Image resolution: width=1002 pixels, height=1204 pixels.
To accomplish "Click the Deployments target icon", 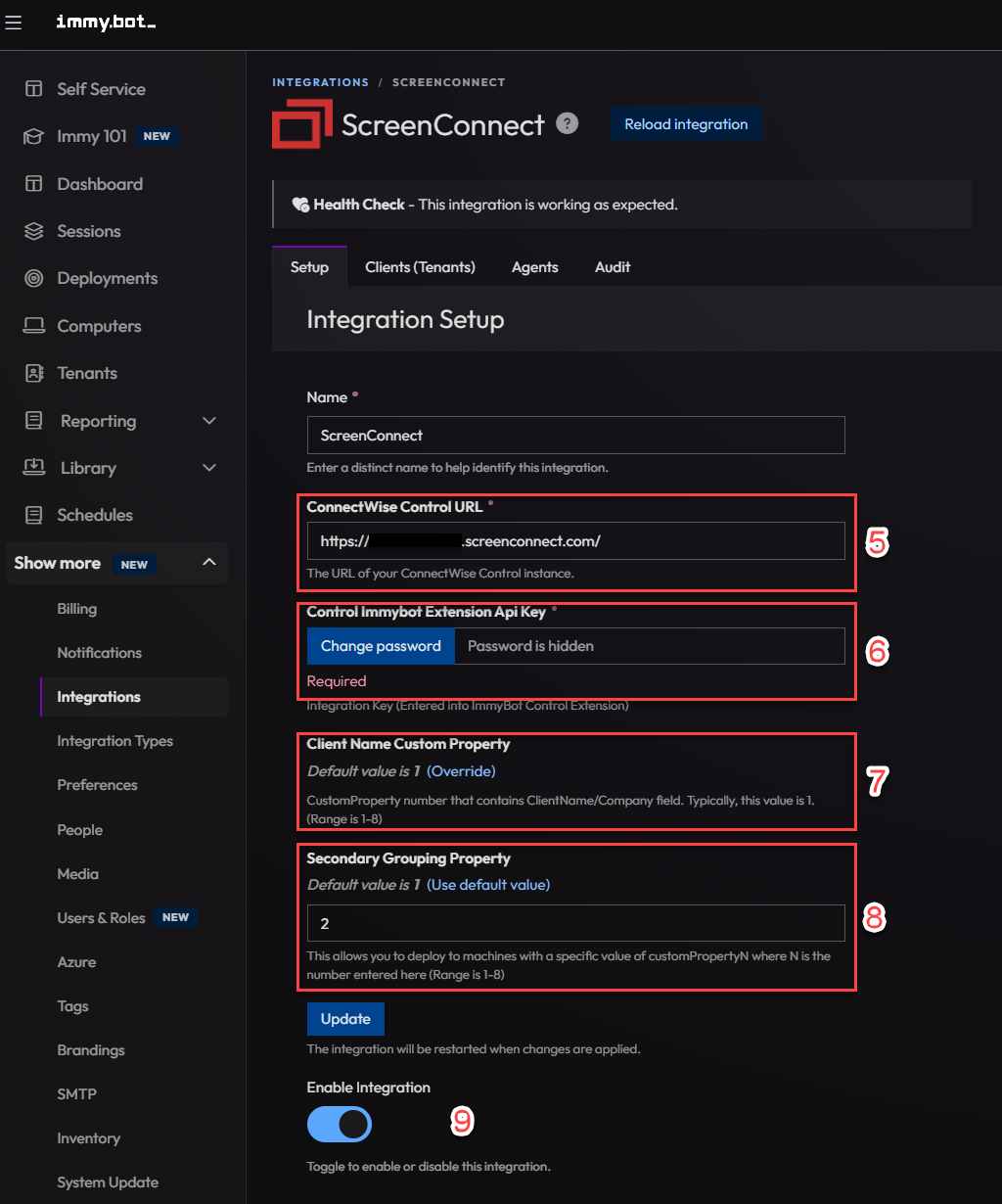I will point(34,279).
